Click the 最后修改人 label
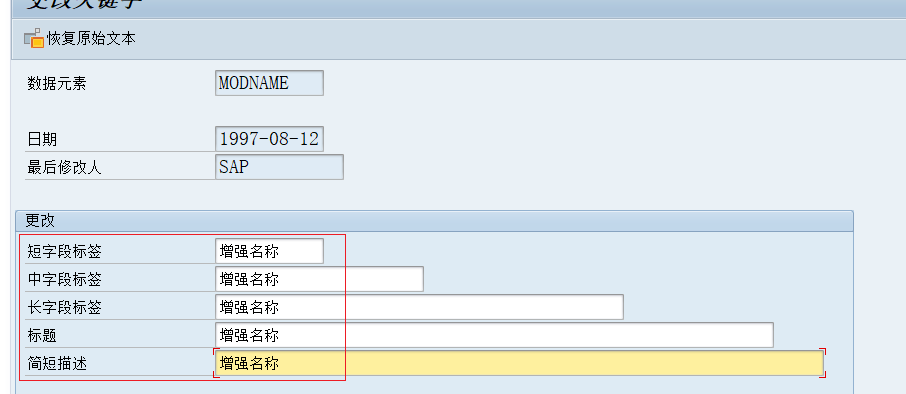The height and width of the screenshot is (394, 906). 64,168
